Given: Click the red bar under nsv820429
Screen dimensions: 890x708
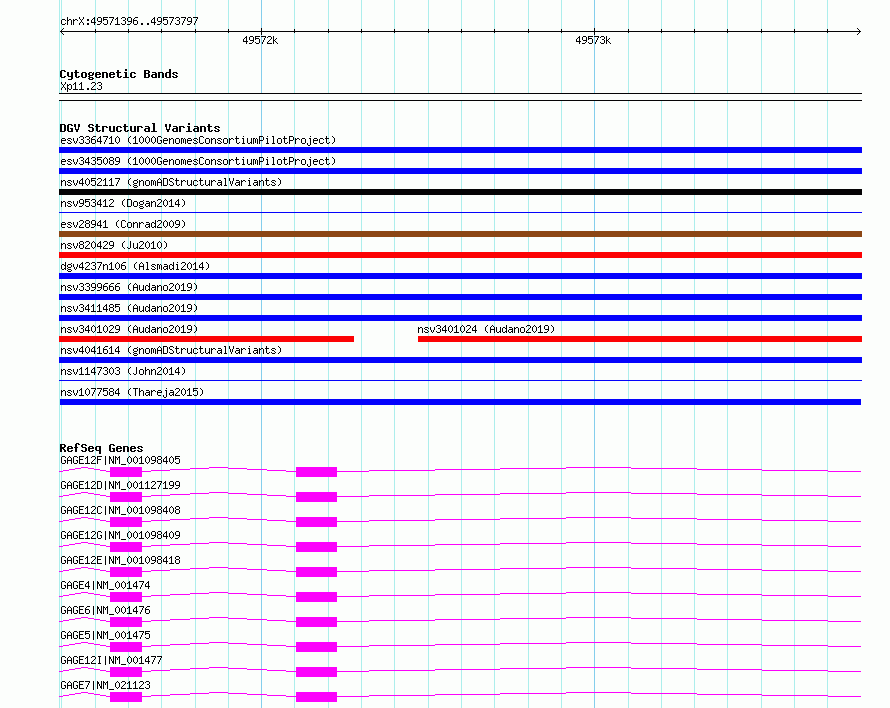Looking at the screenshot, I should coord(460,255).
